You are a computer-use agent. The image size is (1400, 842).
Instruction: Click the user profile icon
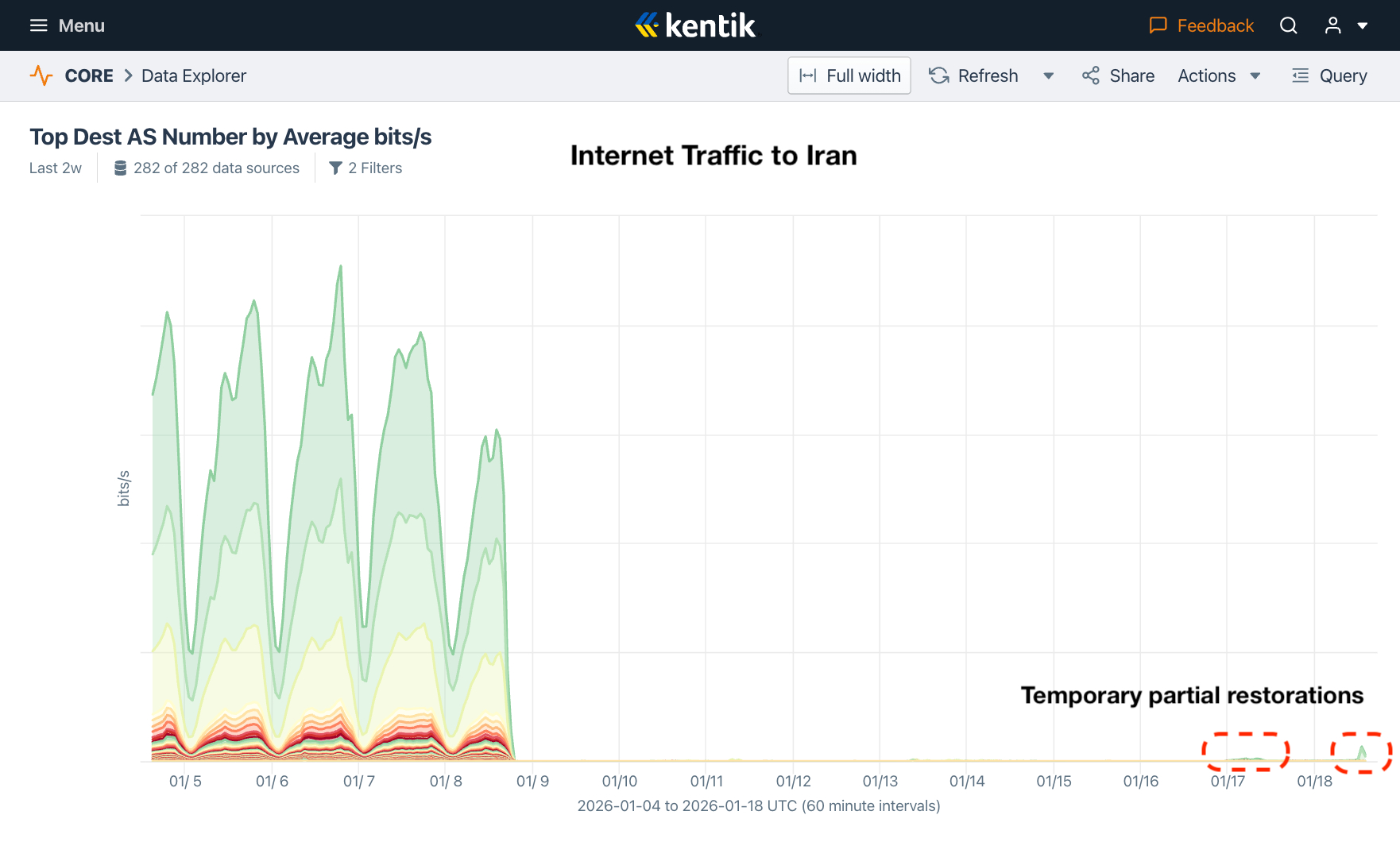(1332, 25)
